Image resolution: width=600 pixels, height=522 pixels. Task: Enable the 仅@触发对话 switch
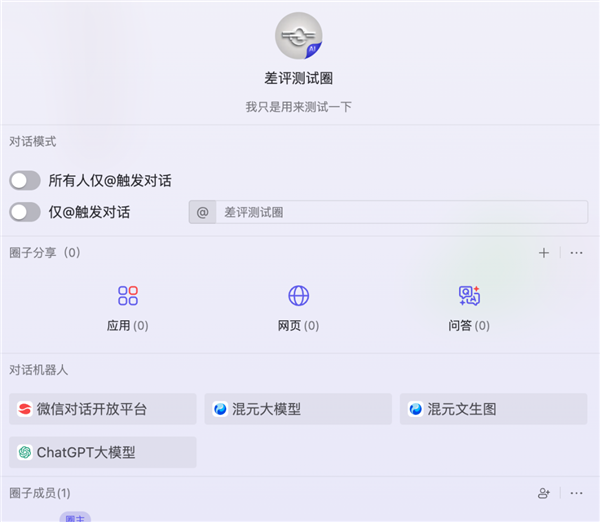(25, 212)
